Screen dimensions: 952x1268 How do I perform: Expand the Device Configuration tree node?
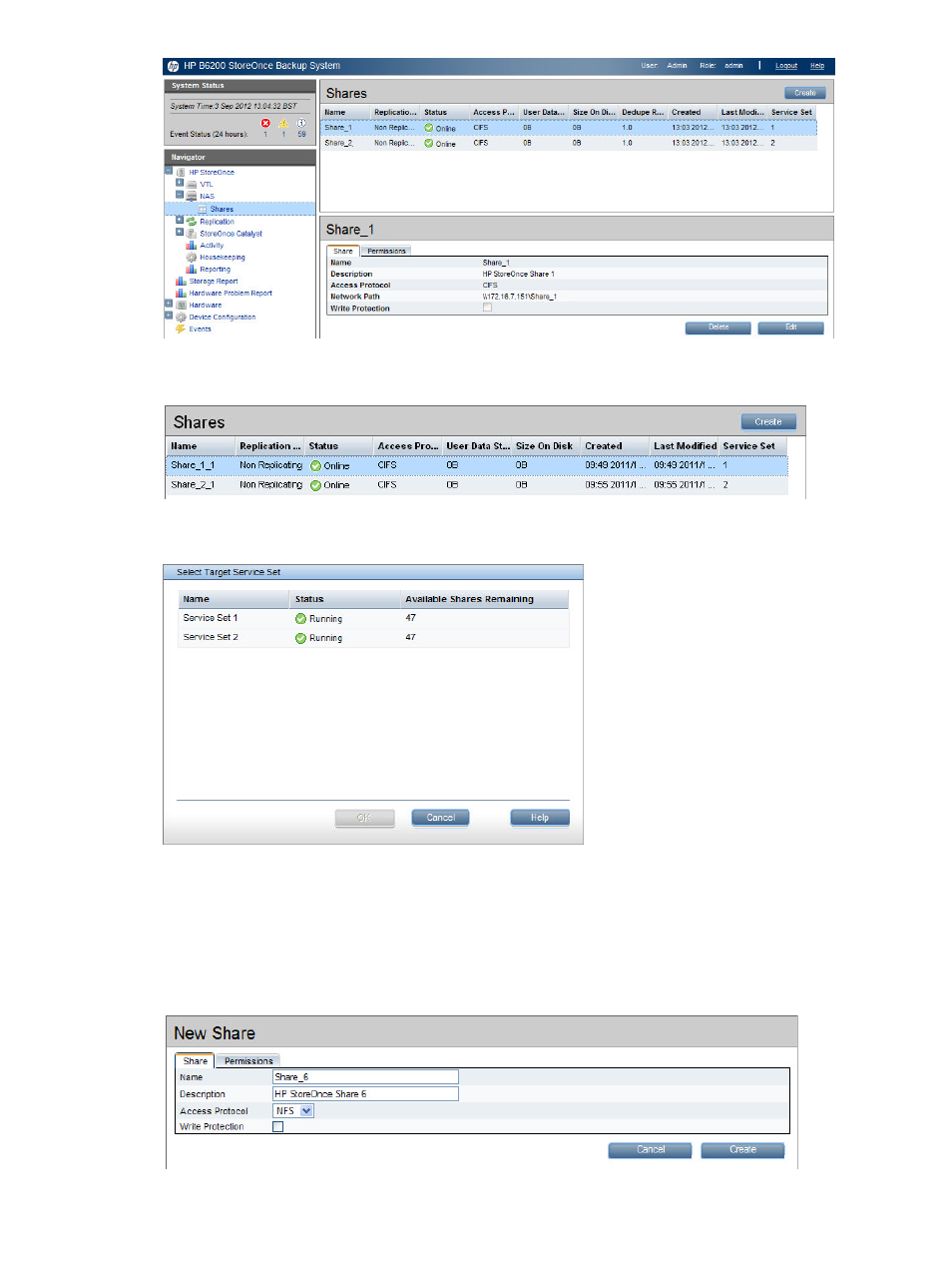pos(169,316)
